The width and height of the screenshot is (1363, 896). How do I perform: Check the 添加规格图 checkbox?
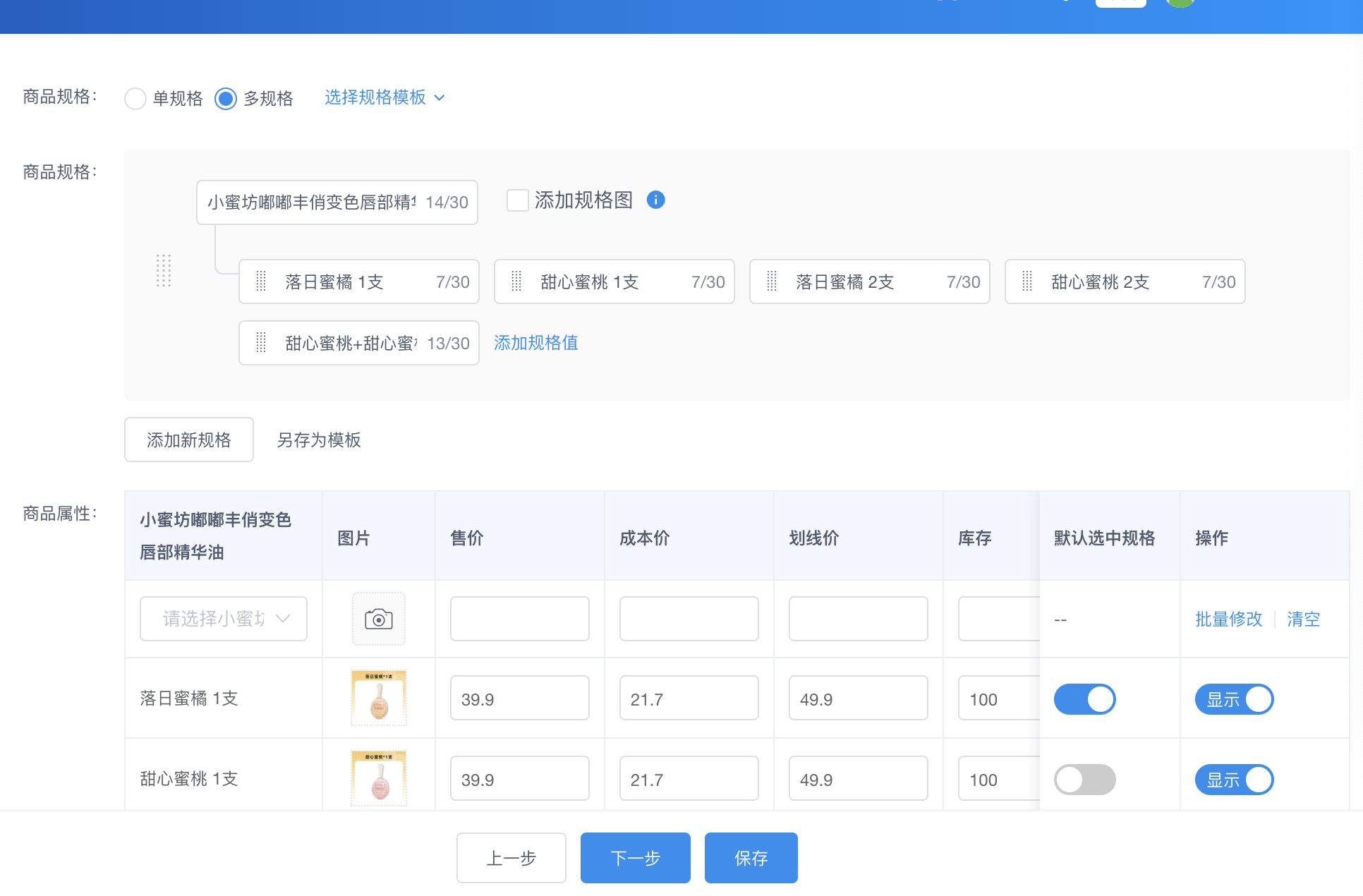(518, 200)
